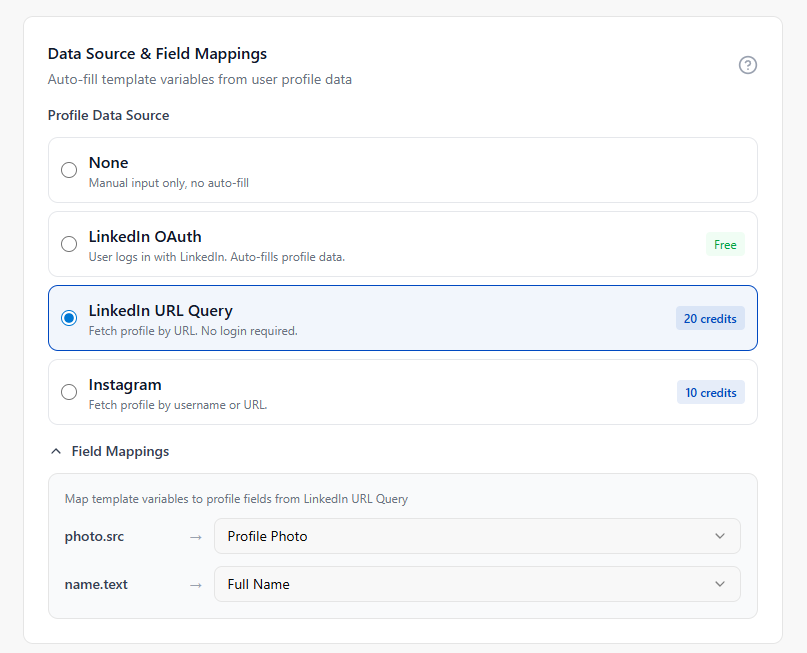This screenshot has width=807, height=653.
Task: Select the None data source option
Action: [69, 170]
